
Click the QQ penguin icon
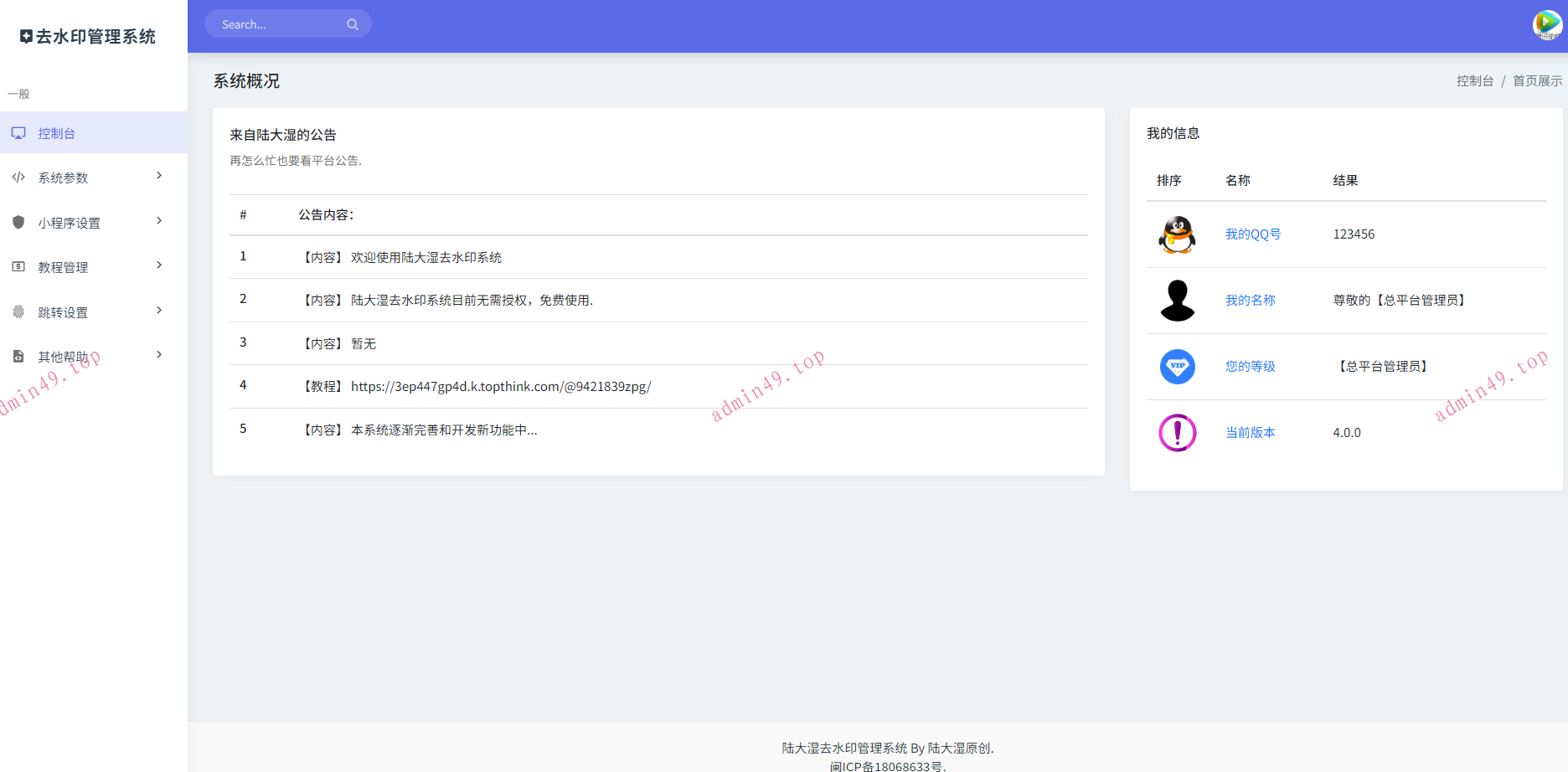pos(1177,234)
